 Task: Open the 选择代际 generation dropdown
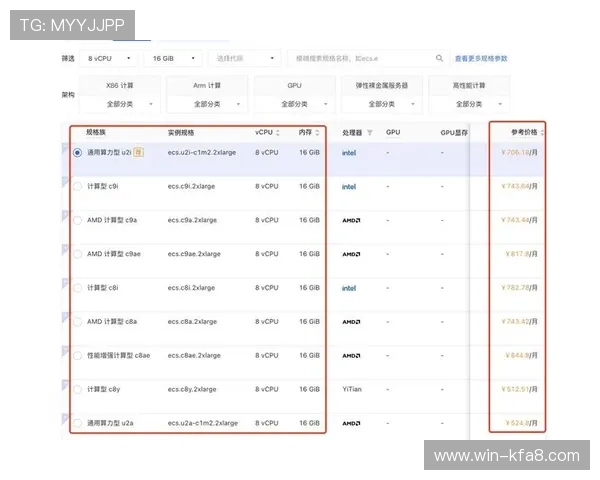coord(245,59)
